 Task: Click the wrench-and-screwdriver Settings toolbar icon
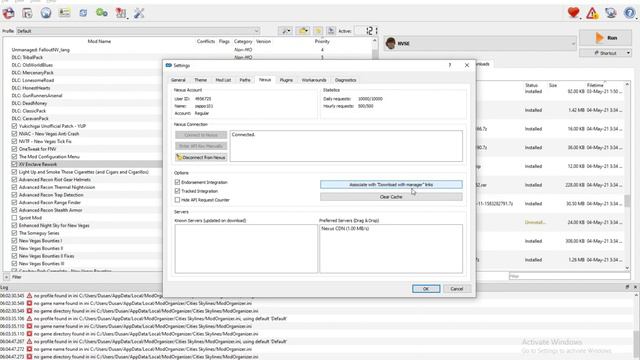[139, 13]
